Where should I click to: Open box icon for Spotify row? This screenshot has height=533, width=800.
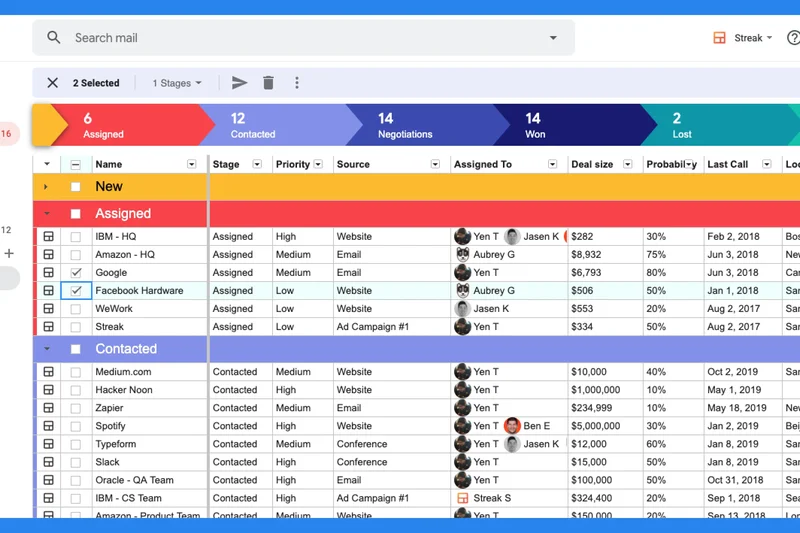pyautogui.click(x=48, y=426)
